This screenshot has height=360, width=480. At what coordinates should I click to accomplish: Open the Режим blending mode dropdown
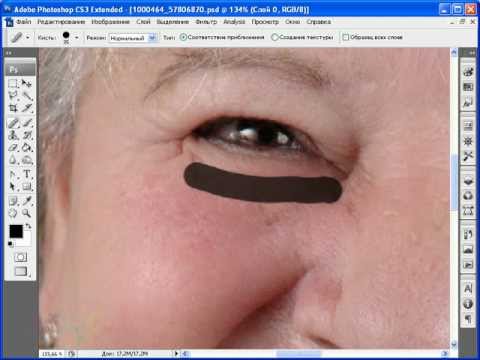[x=133, y=38]
